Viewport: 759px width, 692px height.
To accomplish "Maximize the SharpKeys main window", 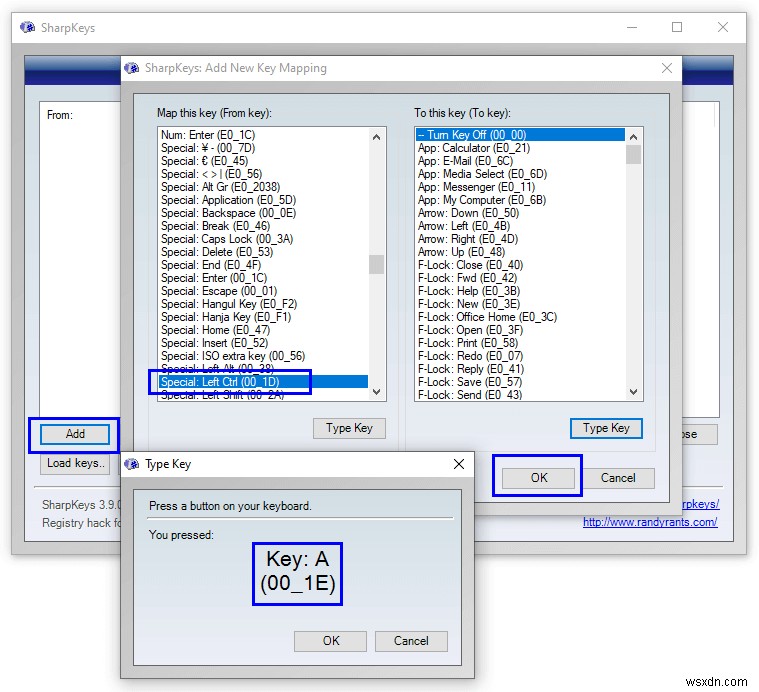I will pyautogui.click(x=677, y=27).
